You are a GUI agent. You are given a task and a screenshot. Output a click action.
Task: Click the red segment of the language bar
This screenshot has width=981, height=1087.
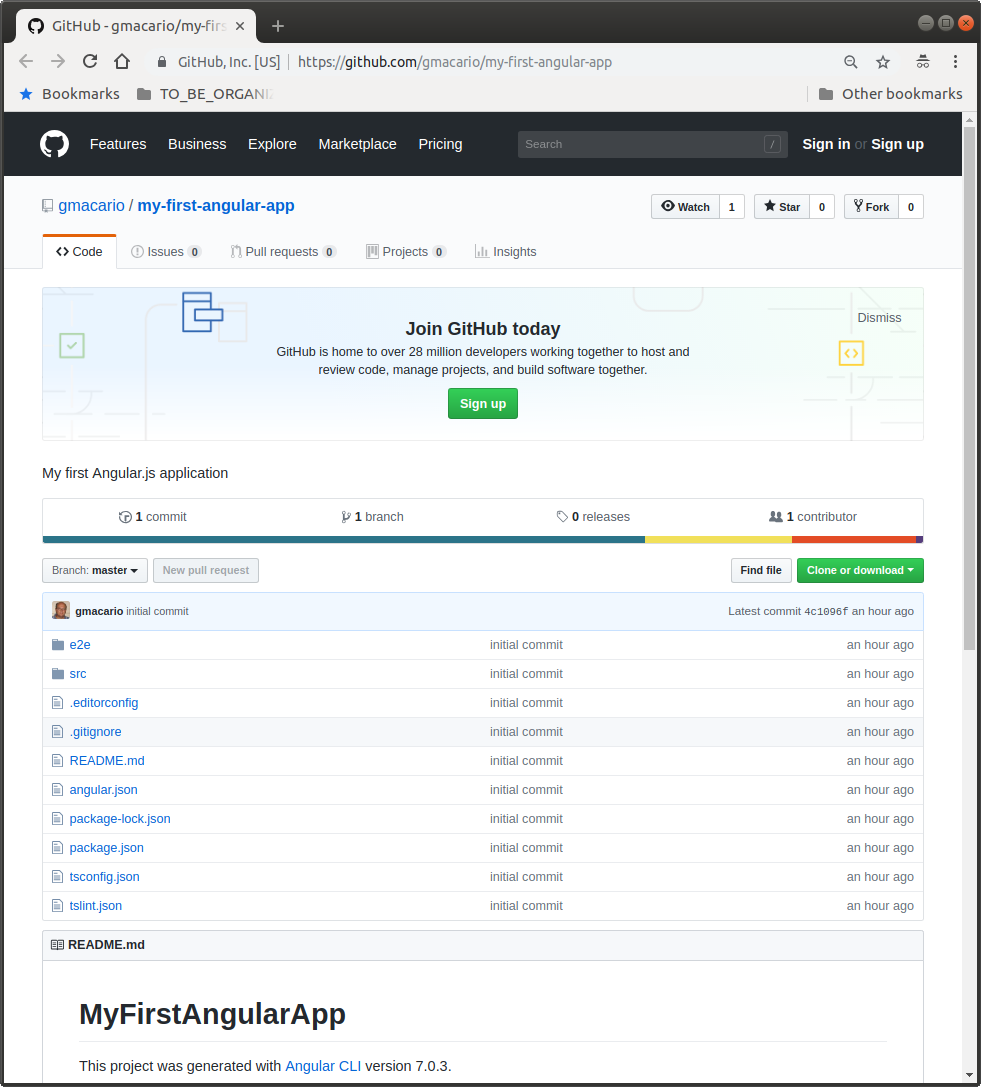pos(854,539)
